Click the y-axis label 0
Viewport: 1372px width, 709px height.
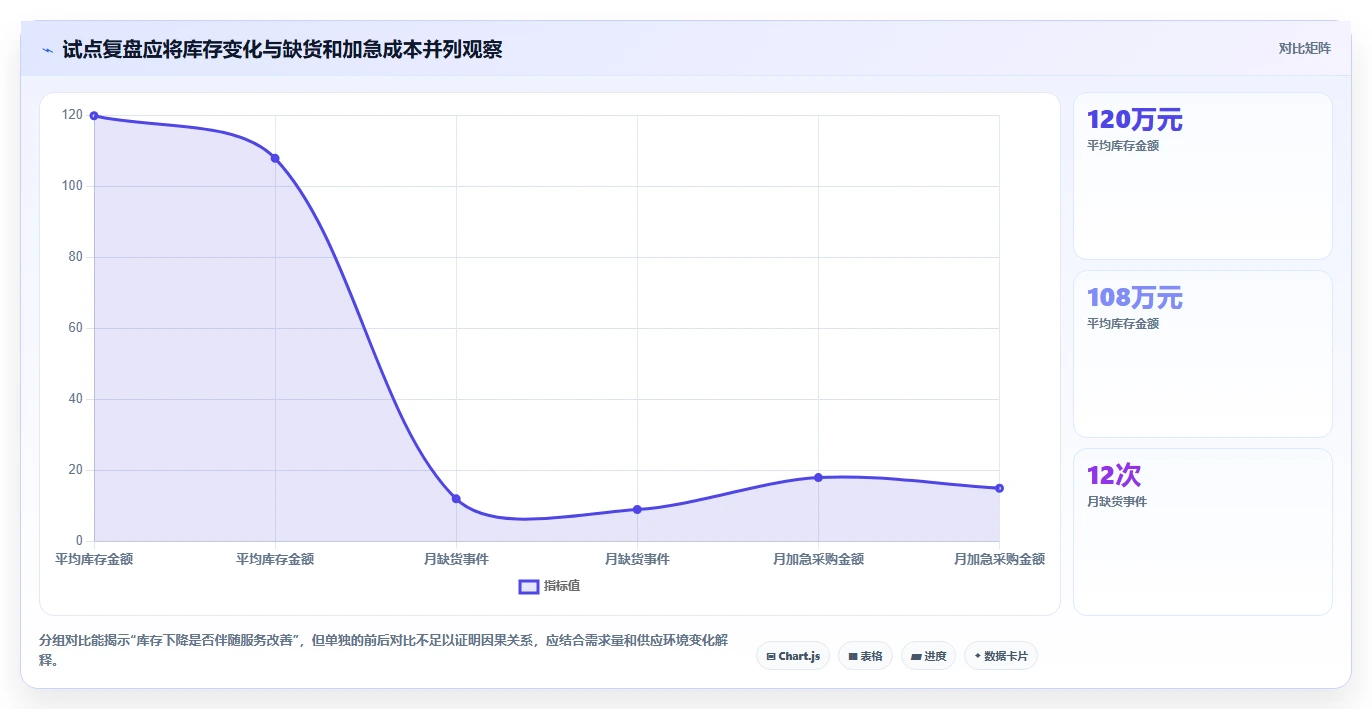pyautogui.click(x=80, y=541)
